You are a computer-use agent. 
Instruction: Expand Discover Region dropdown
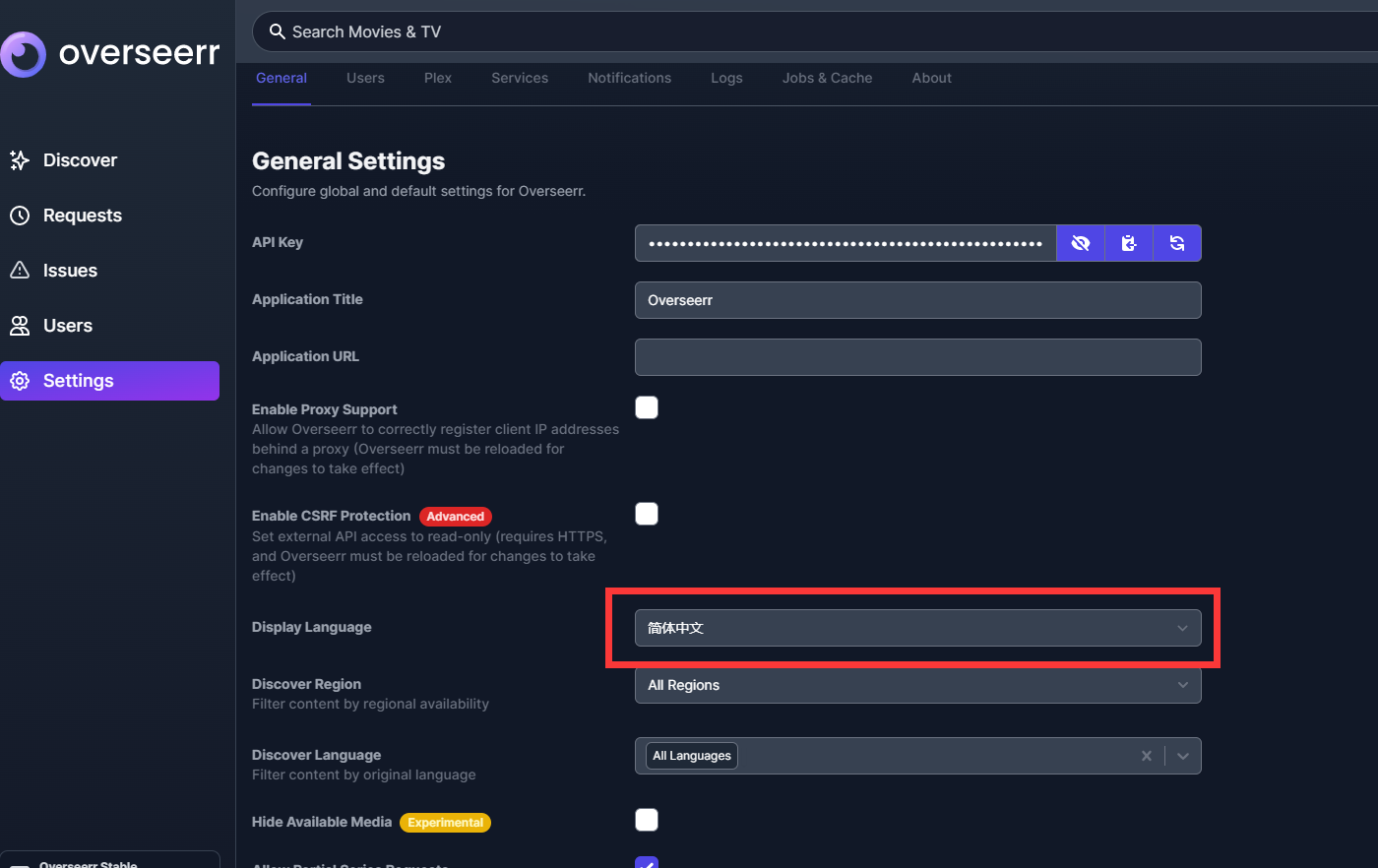point(917,685)
